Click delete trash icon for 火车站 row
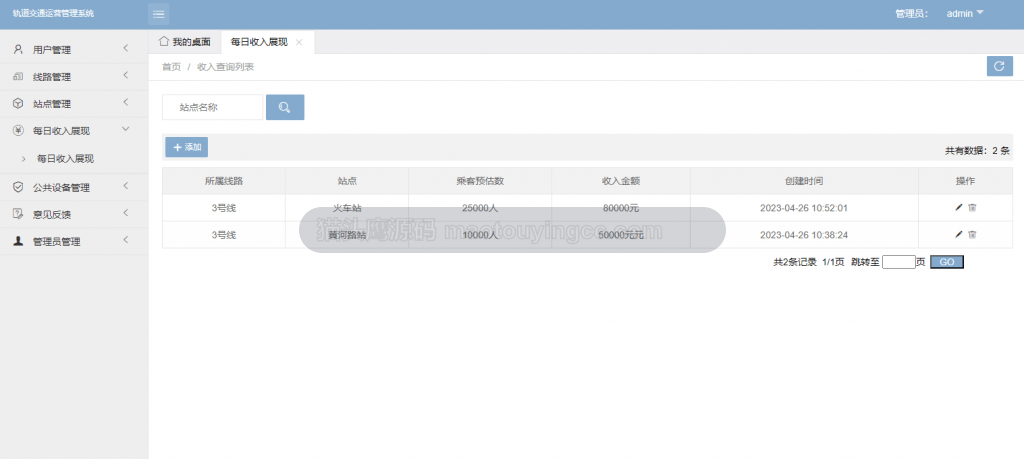 pos(972,208)
